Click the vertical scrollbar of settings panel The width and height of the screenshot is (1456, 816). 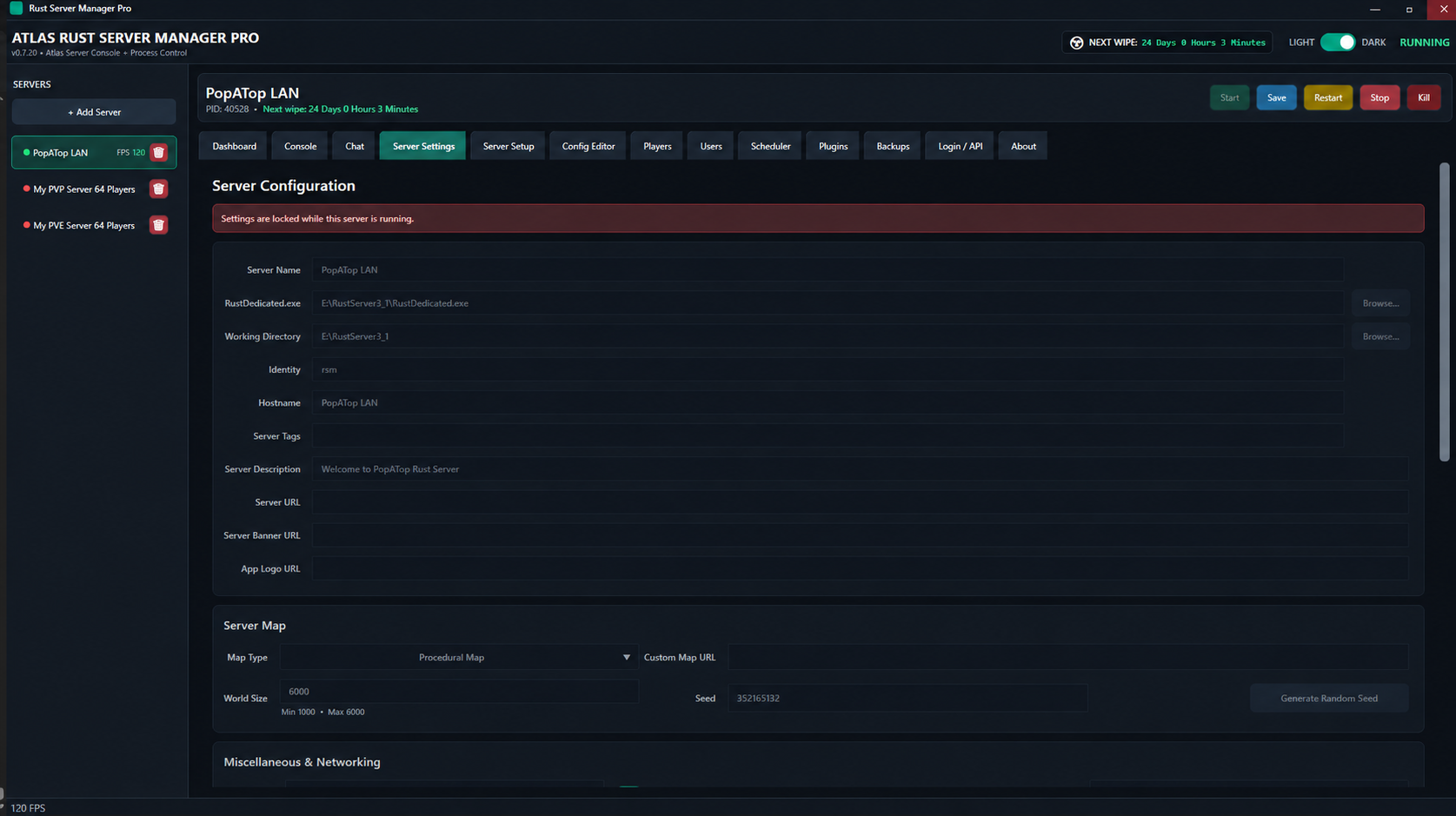pos(1444,313)
